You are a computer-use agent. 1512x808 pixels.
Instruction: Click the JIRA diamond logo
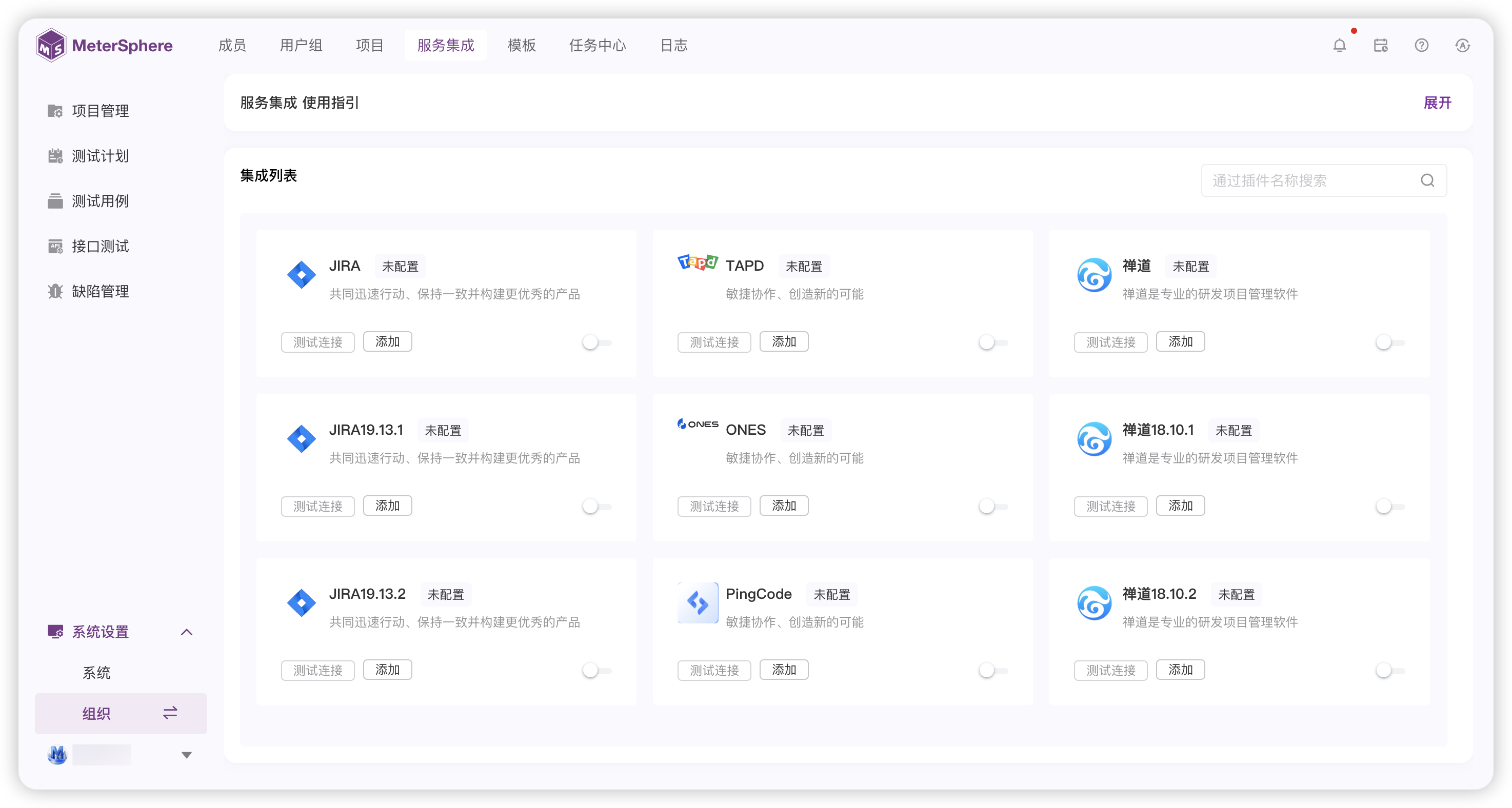click(x=302, y=275)
